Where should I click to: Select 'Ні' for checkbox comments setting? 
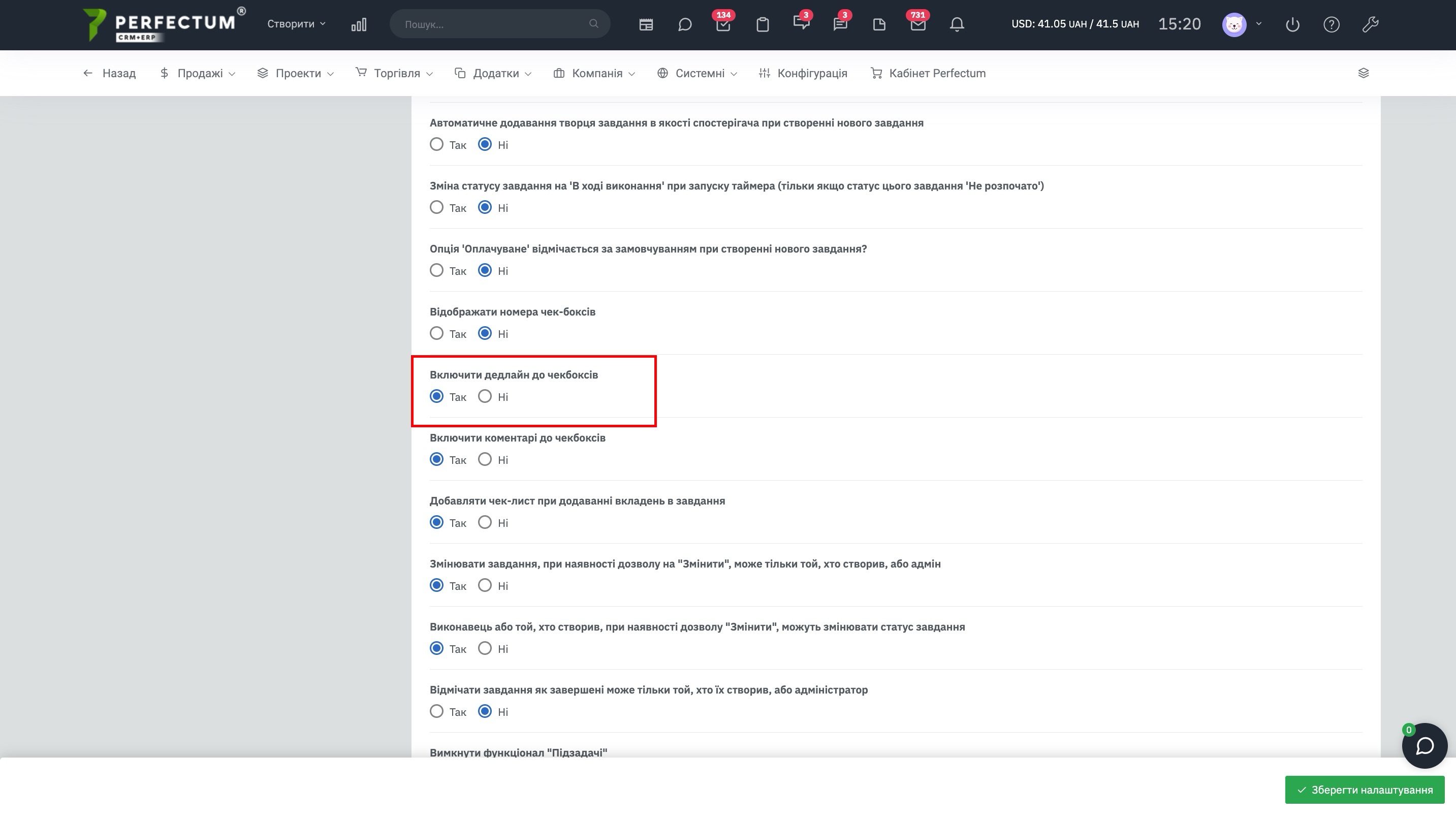click(484, 460)
